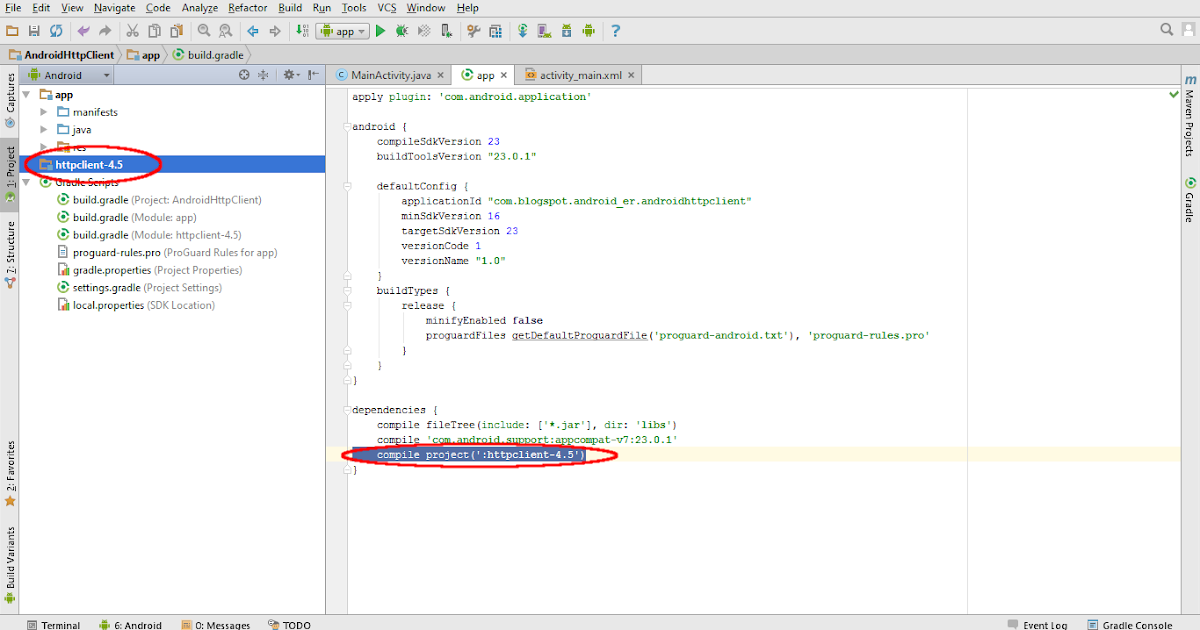The image size is (1200, 630).
Task: Toggle the 2: Favorites side panel
Action: click(10, 474)
